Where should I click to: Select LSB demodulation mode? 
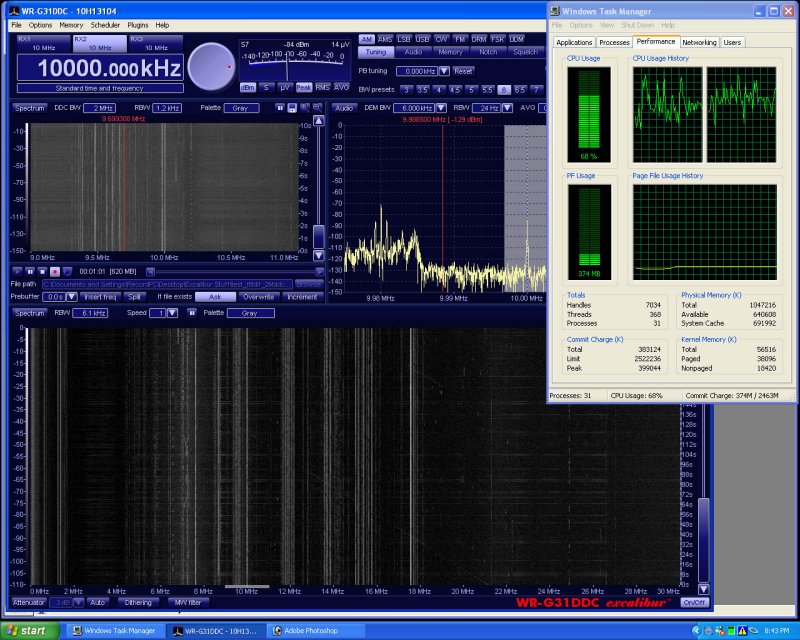pos(404,39)
